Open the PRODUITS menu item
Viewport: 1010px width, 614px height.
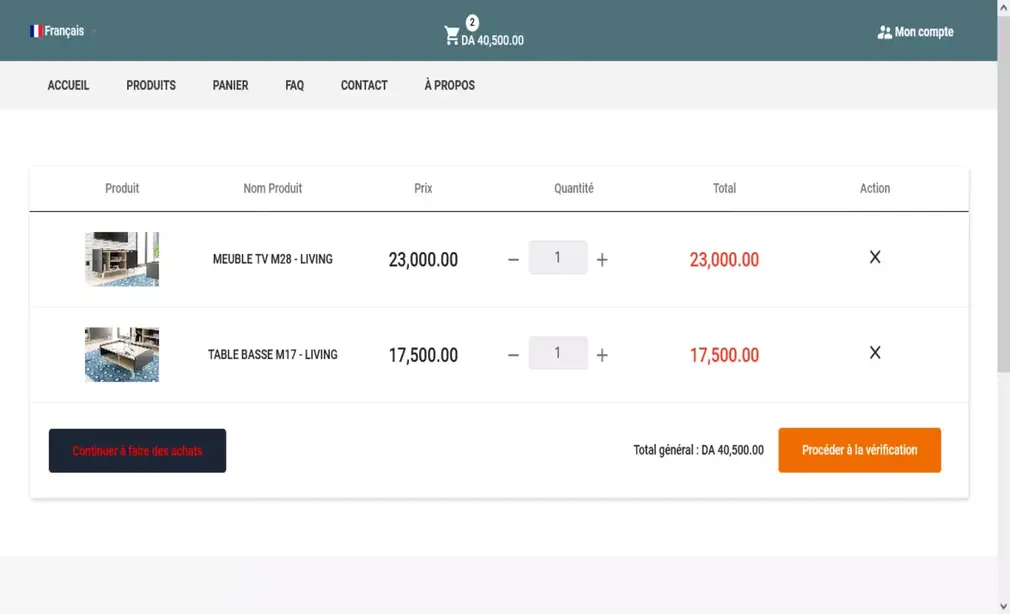[151, 85]
